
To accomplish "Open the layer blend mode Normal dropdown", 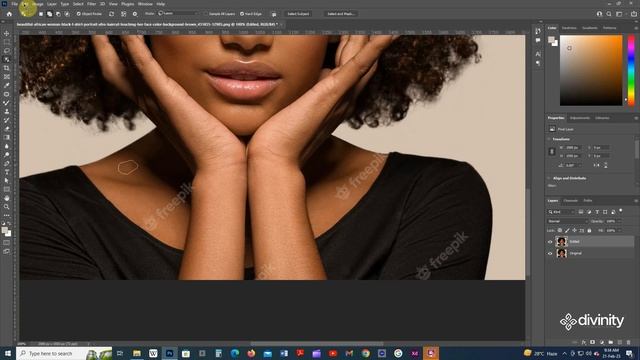I will [567, 221].
